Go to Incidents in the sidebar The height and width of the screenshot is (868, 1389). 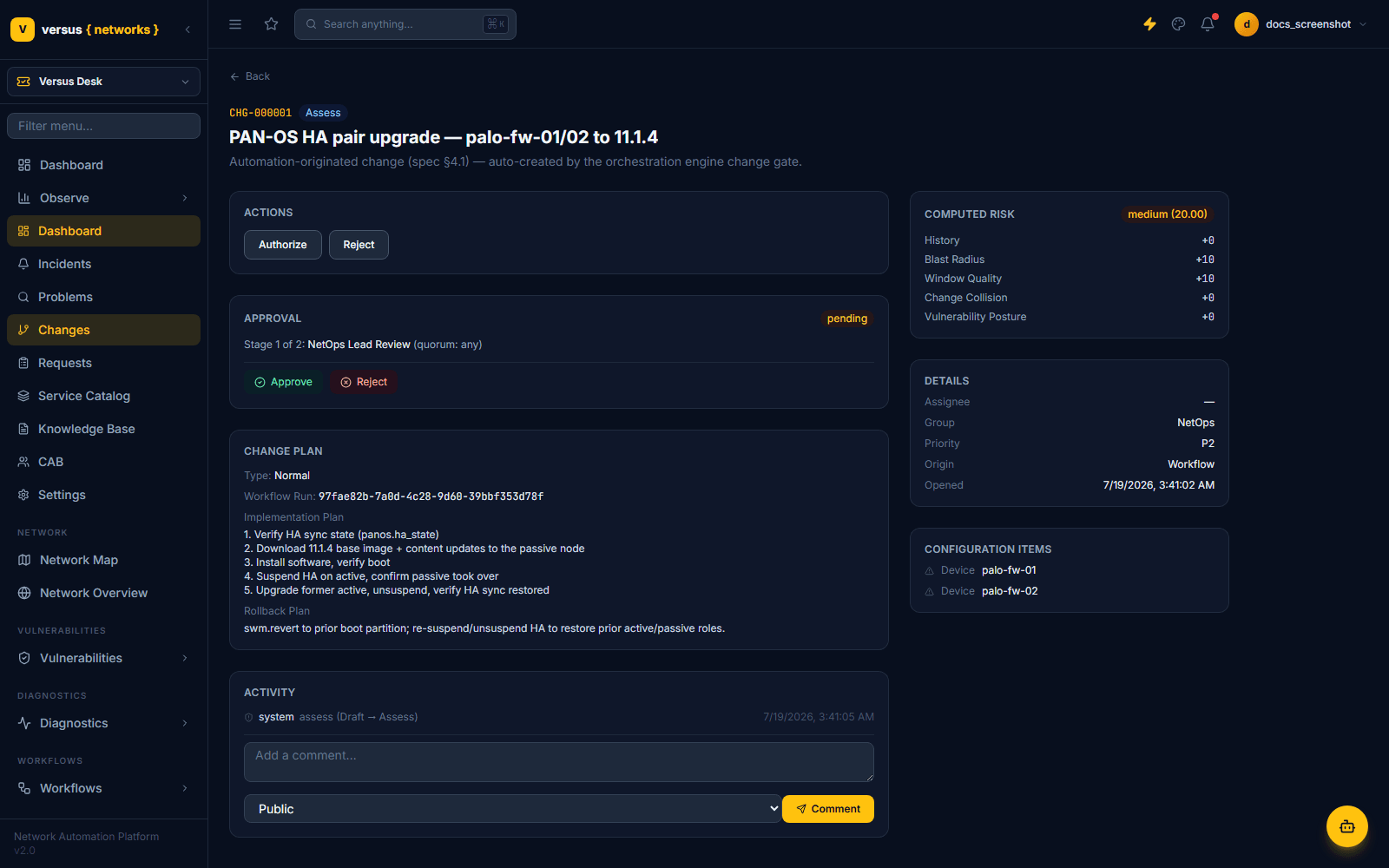coord(103,264)
